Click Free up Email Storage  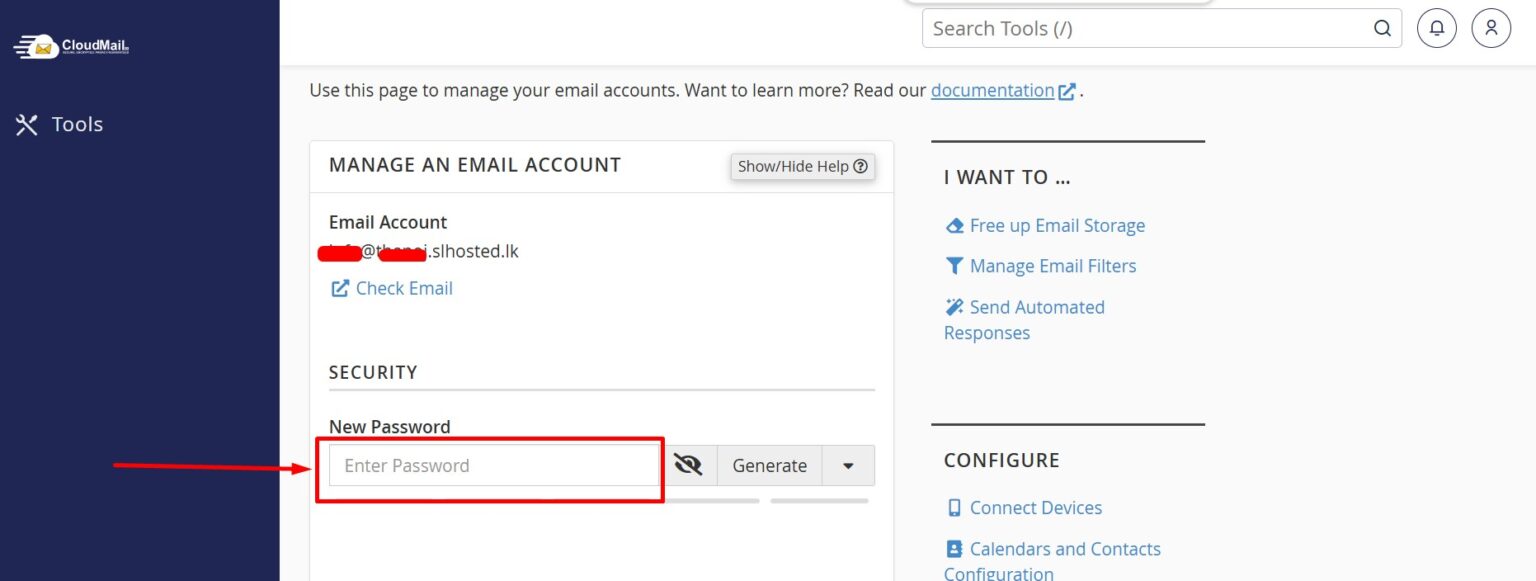click(x=1057, y=226)
